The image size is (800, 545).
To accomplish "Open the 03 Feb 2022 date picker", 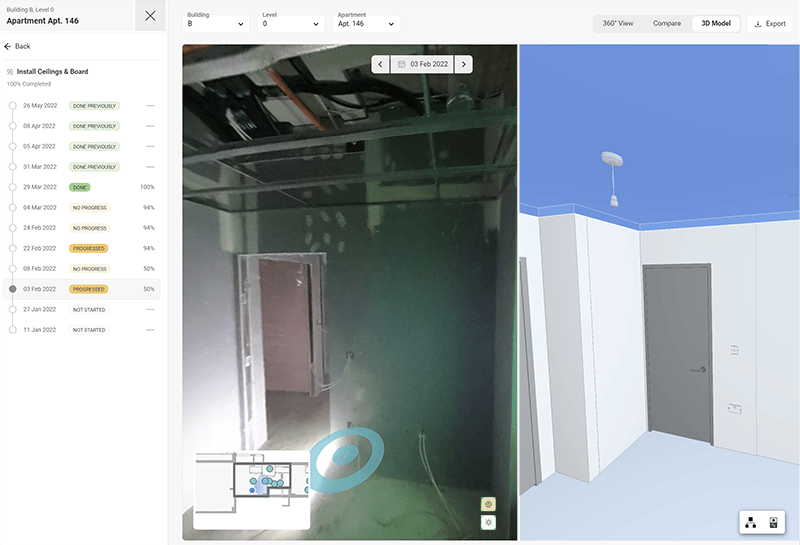I will [421, 64].
